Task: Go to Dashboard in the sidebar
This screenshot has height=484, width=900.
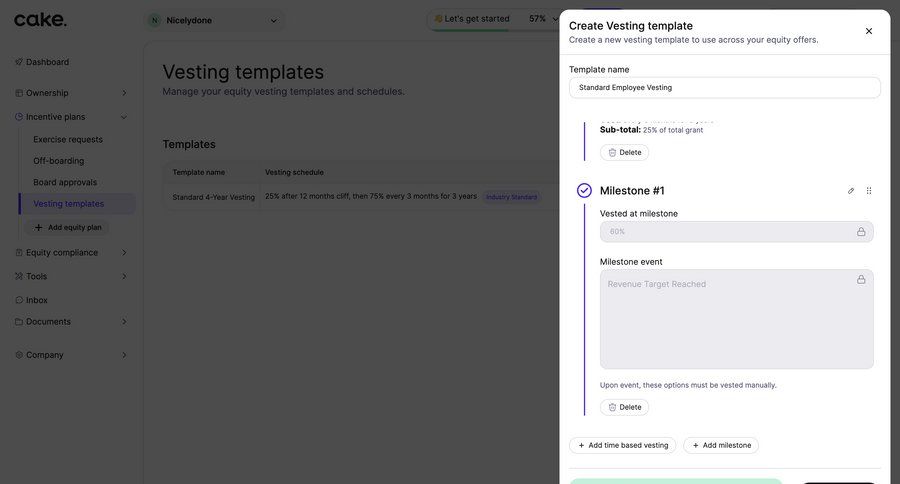Action: tap(47, 62)
